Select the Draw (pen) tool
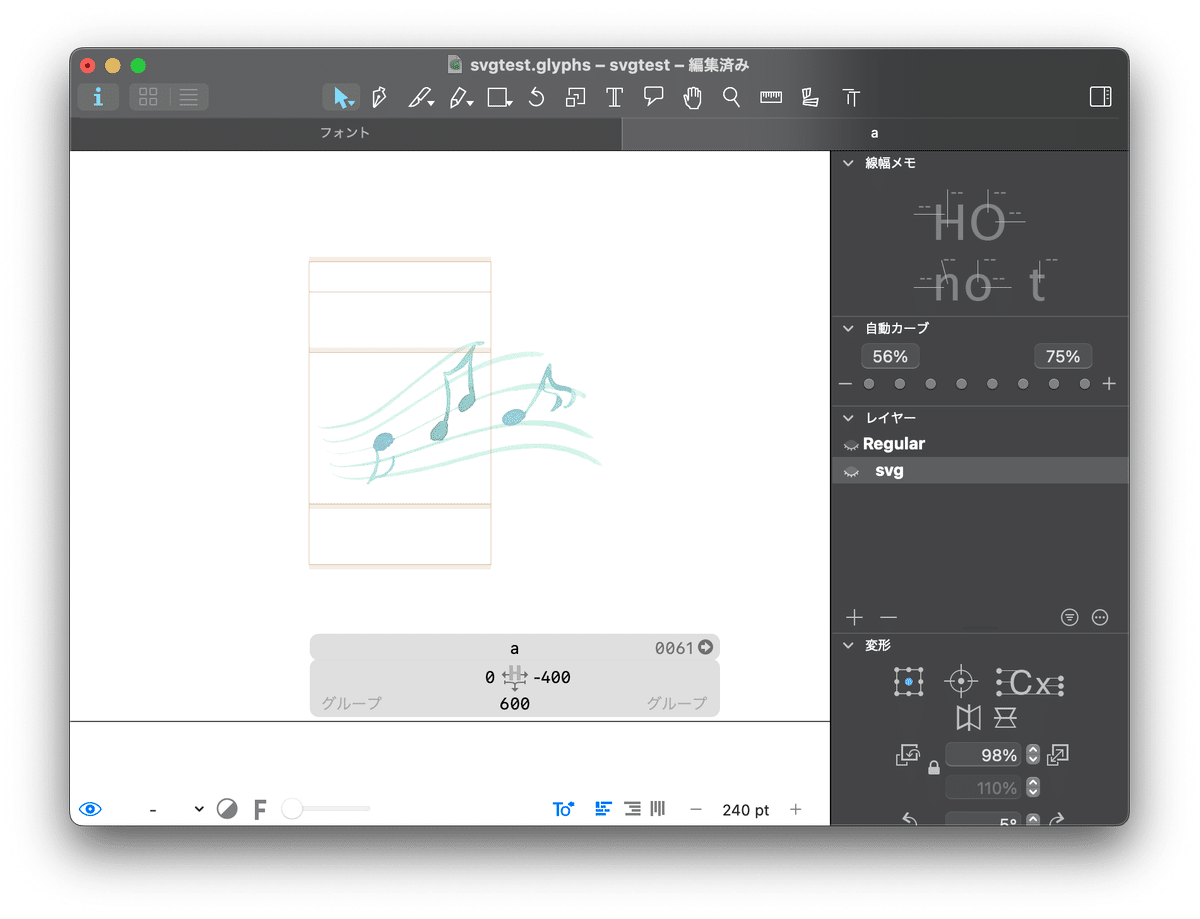Screen dimensions: 1200x919 tap(379, 97)
